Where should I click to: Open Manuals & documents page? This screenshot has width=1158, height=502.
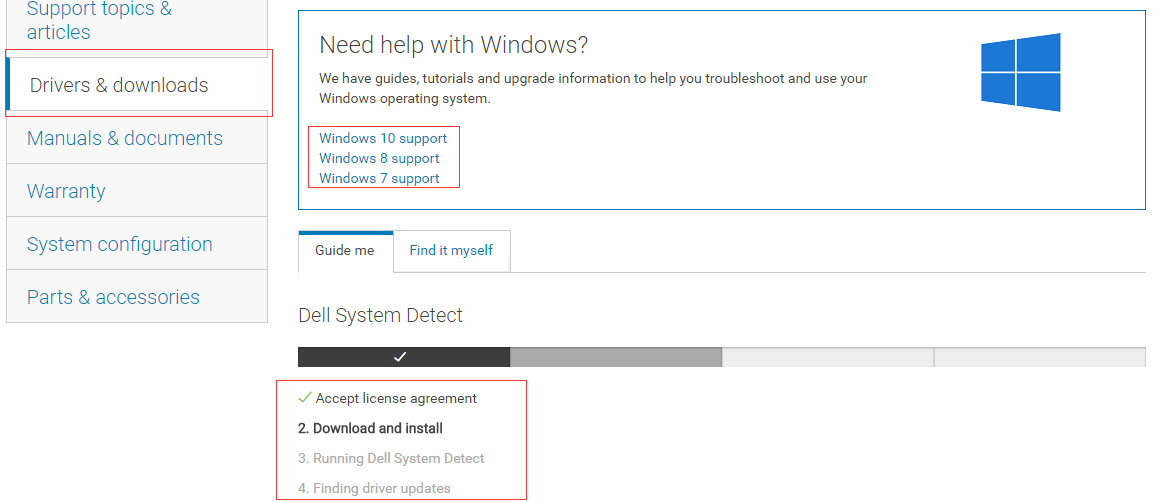[125, 138]
